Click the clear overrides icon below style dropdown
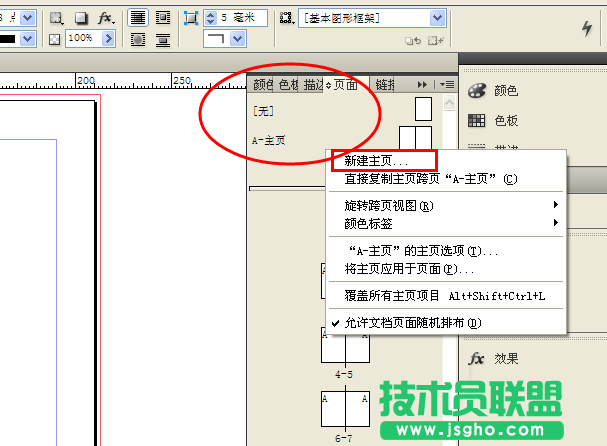Screen dimensions: 607x446 [413, 40]
